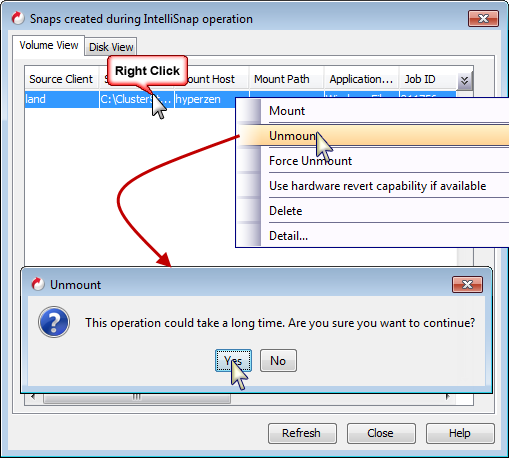Click the Close button at bottom

coord(381,433)
